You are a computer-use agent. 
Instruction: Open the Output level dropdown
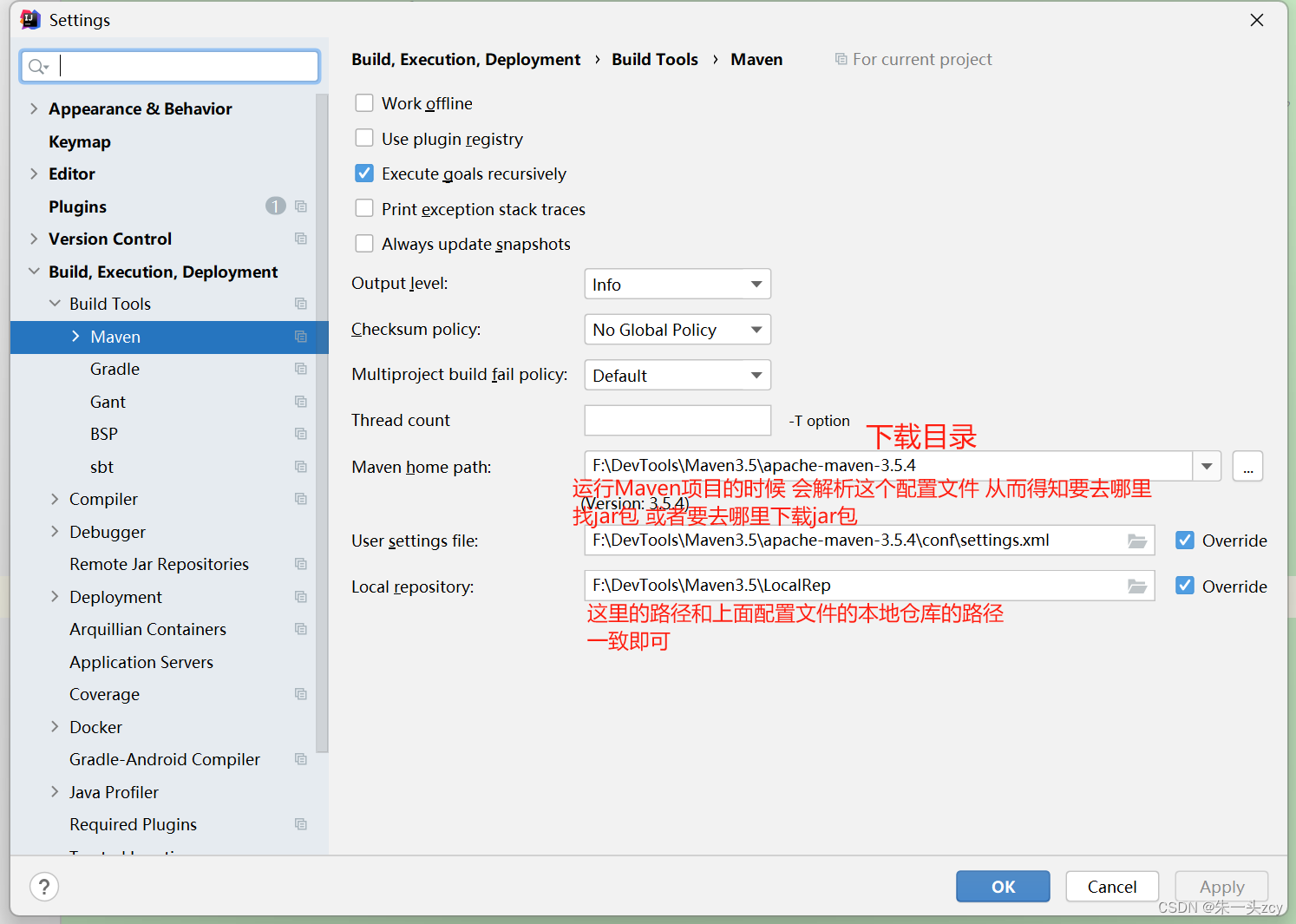click(677, 284)
